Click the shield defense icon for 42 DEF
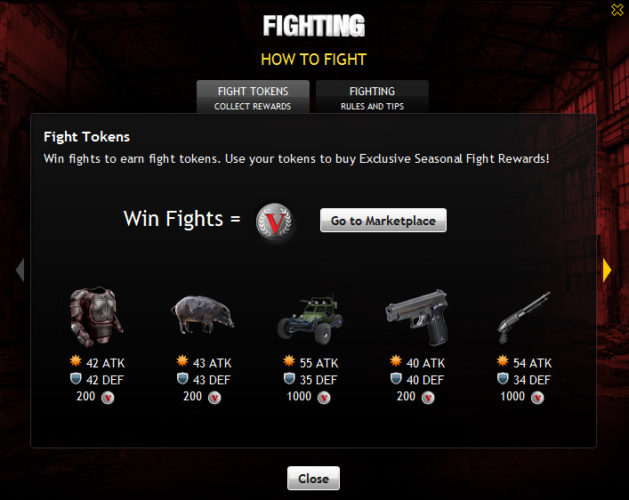629x500 pixels. 75,378
